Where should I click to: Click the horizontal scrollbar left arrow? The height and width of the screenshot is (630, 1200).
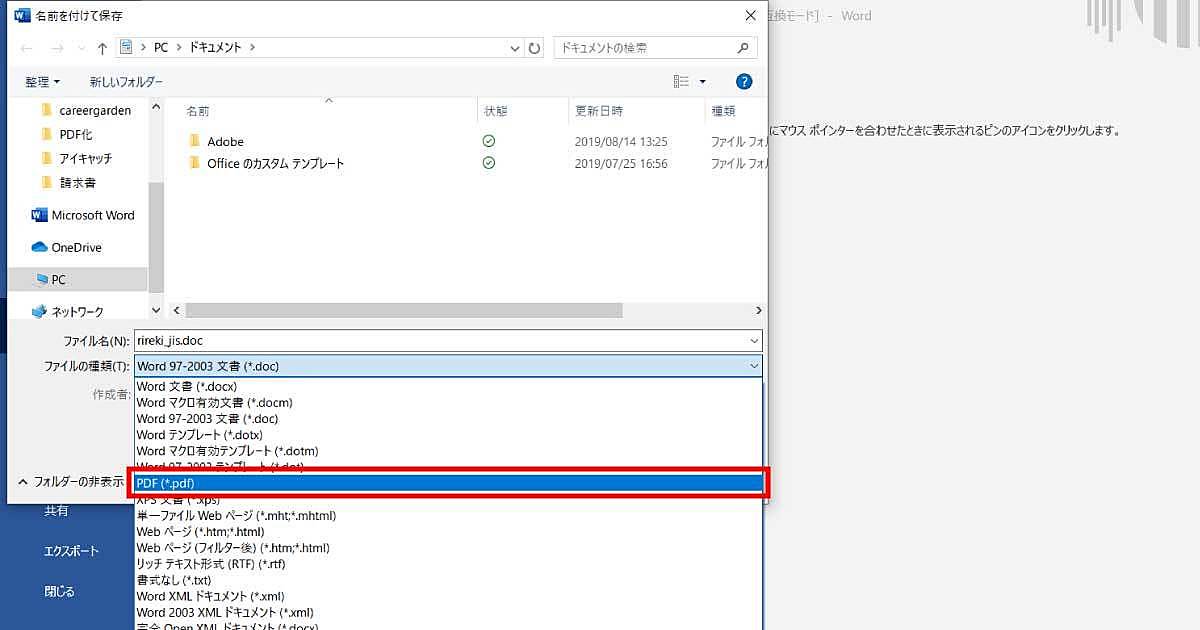pos(177,311)
